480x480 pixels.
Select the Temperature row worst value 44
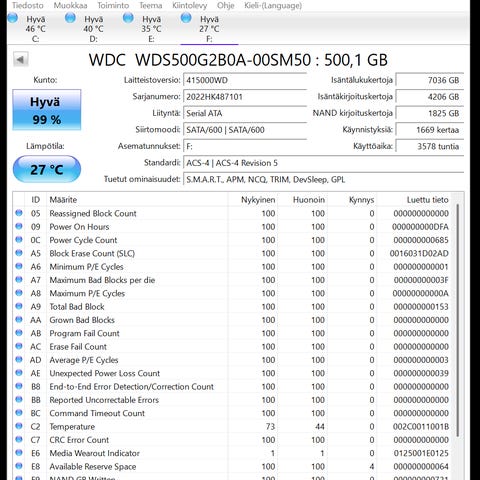(x=319, y=427)
